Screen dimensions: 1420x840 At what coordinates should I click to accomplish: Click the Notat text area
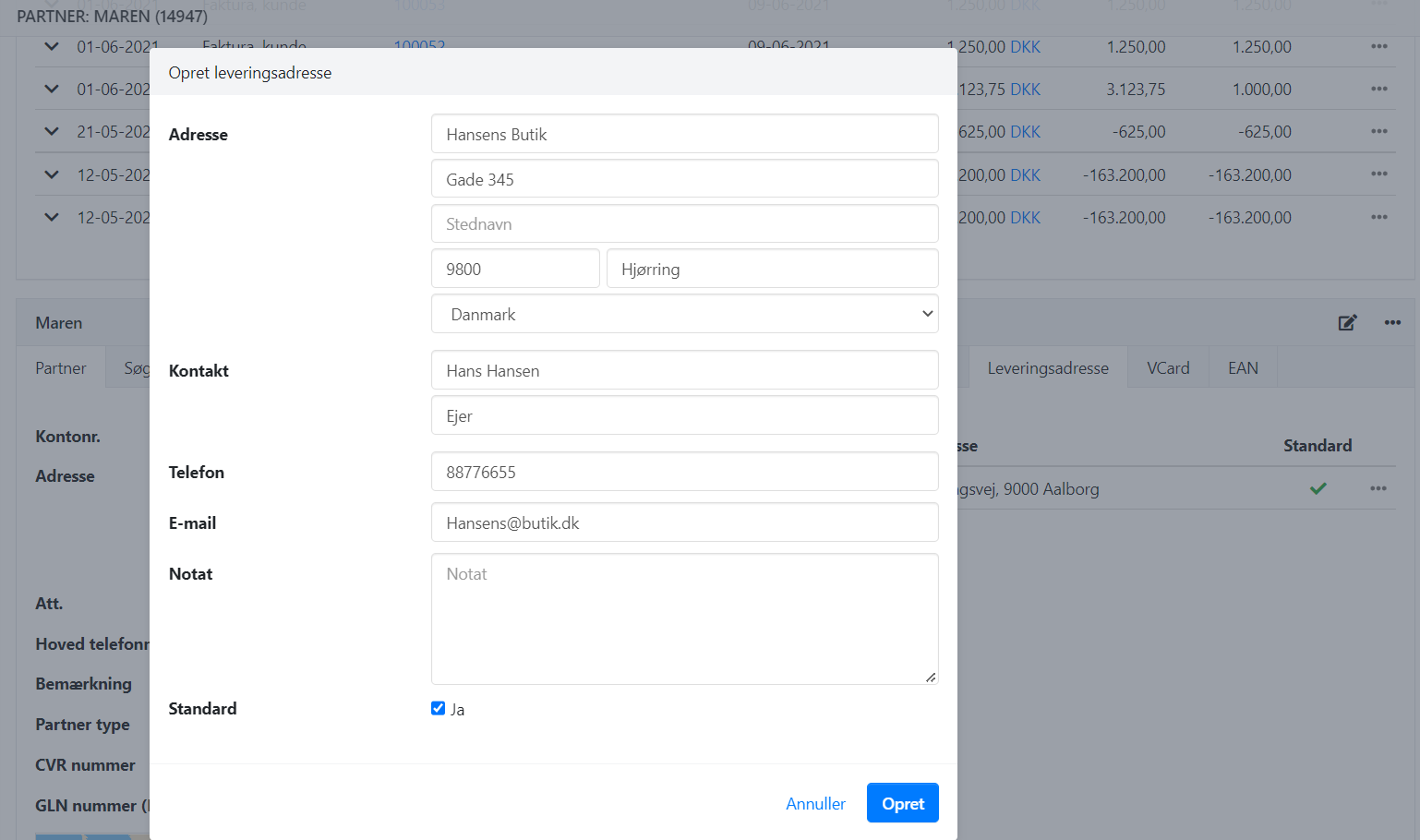[685, 618]
